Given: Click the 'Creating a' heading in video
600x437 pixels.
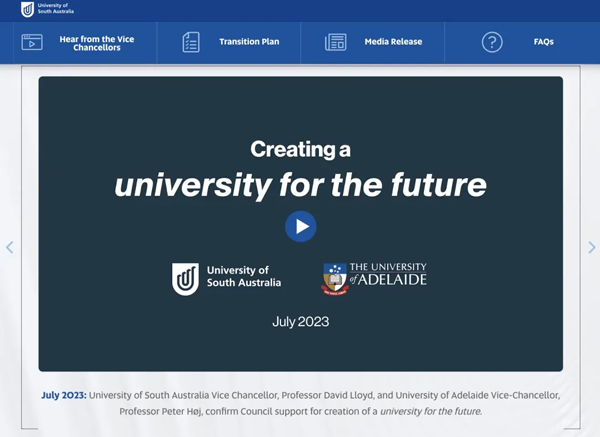Looking at the screenshot, I should (300, 150).
